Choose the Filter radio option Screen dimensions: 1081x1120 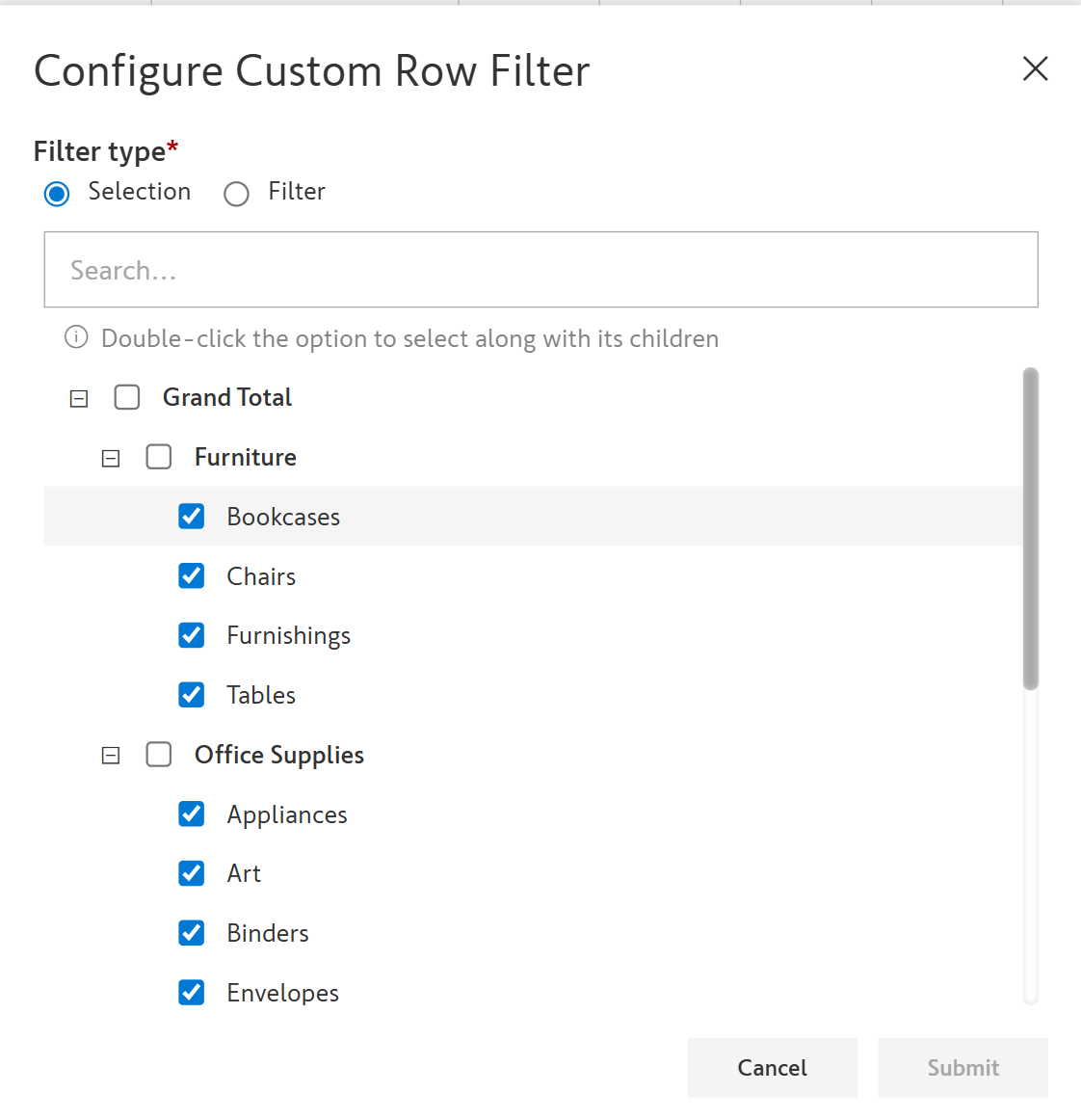pos(236,194)
